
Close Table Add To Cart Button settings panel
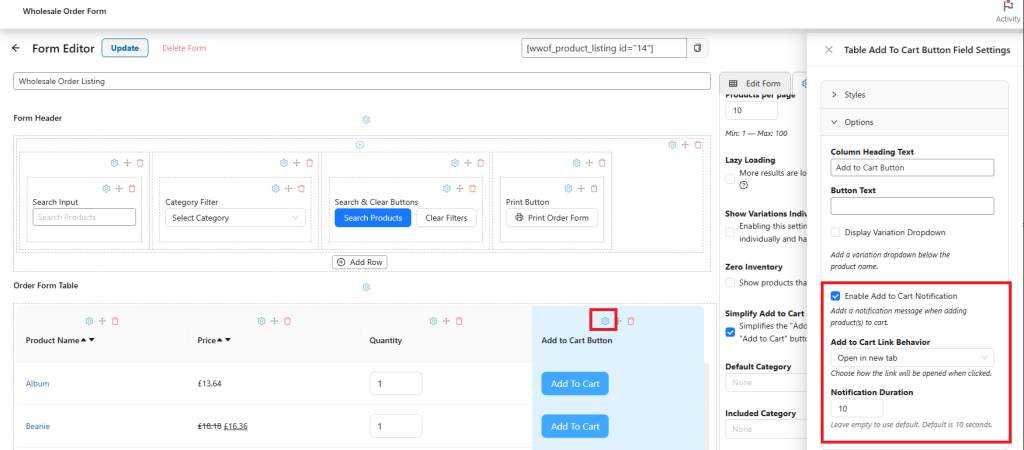pos(829,50)
